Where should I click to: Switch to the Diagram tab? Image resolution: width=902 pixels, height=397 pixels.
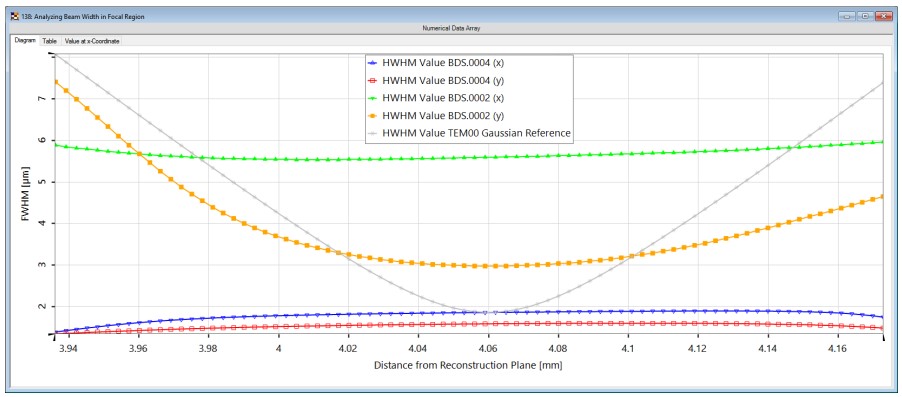pos(25,41)
